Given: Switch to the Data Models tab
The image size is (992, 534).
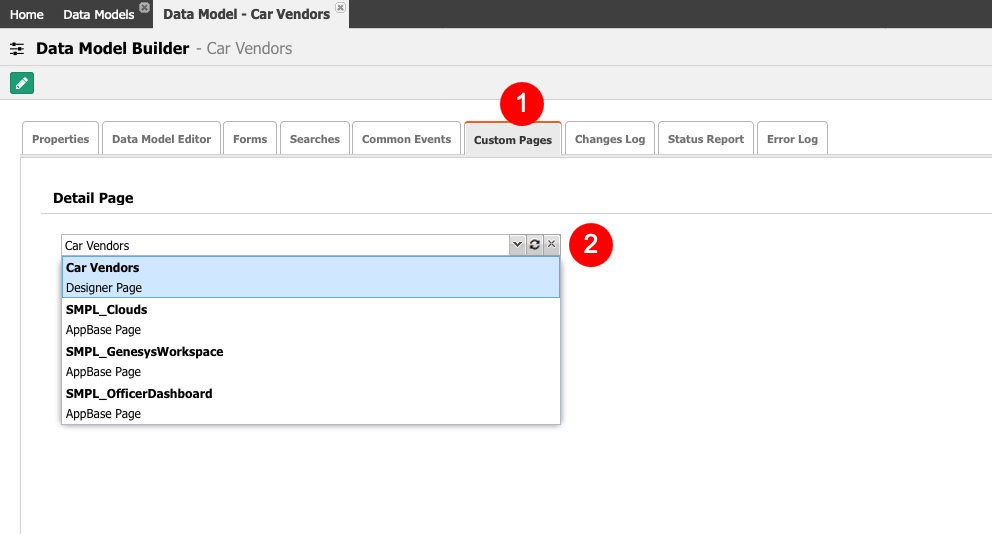Looking at the screenshot, I should tap(99, 14).
